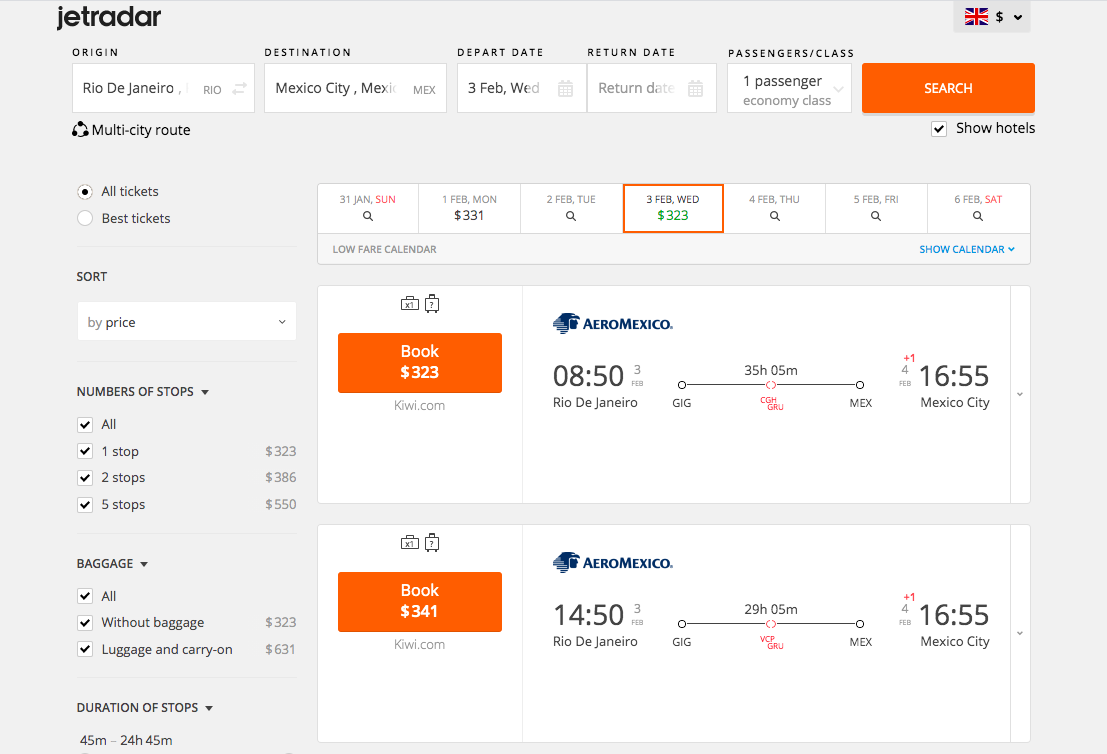Open the return date calendar icon
The width and height of the screenshot is (1107, 754).
695,89
